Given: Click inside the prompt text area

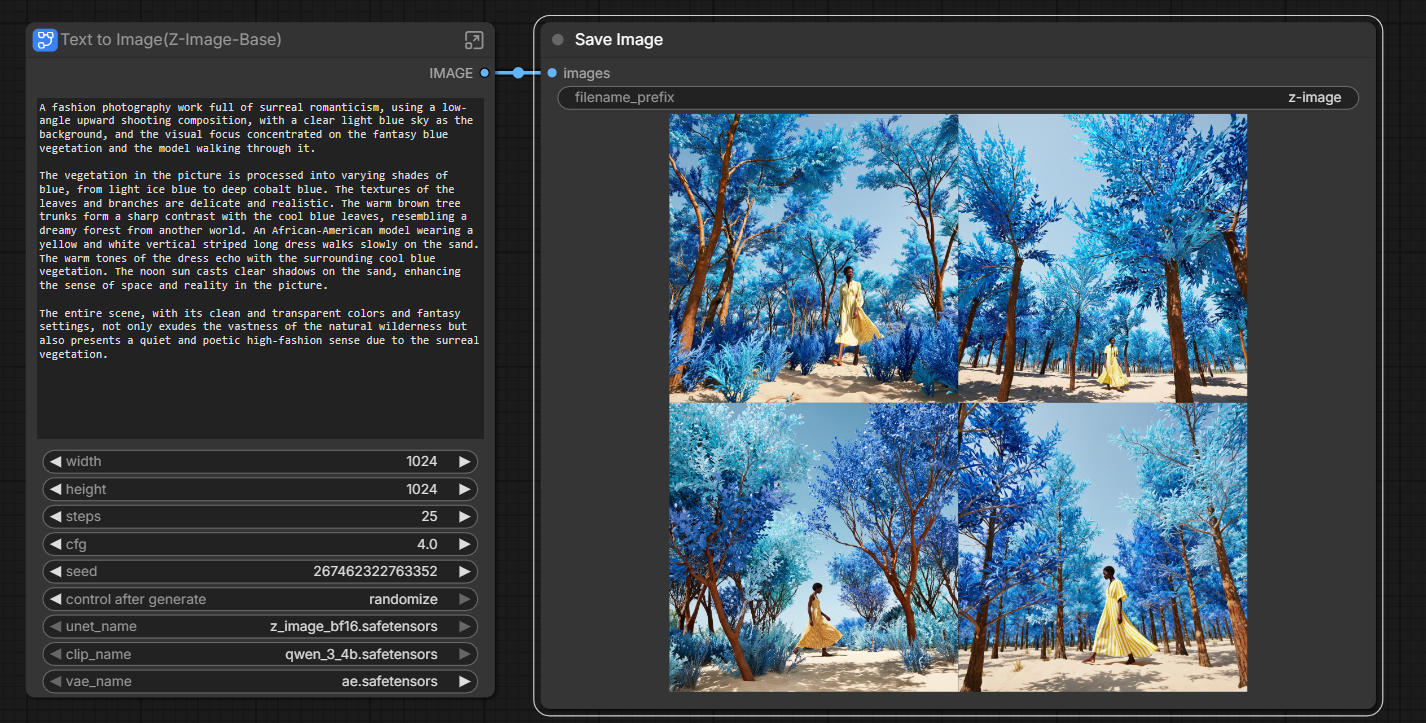Looking at the screenshot, I should point(260,390).
